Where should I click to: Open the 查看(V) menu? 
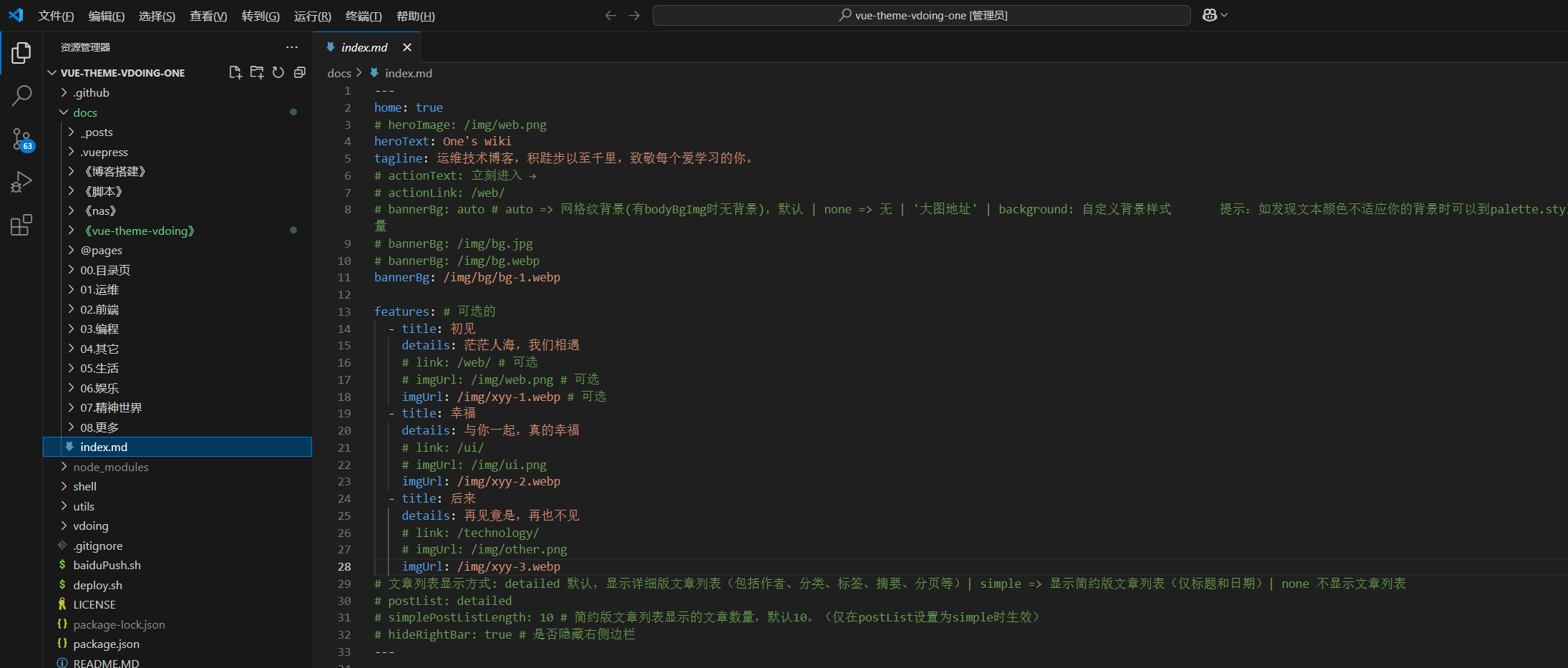point(208,16)
